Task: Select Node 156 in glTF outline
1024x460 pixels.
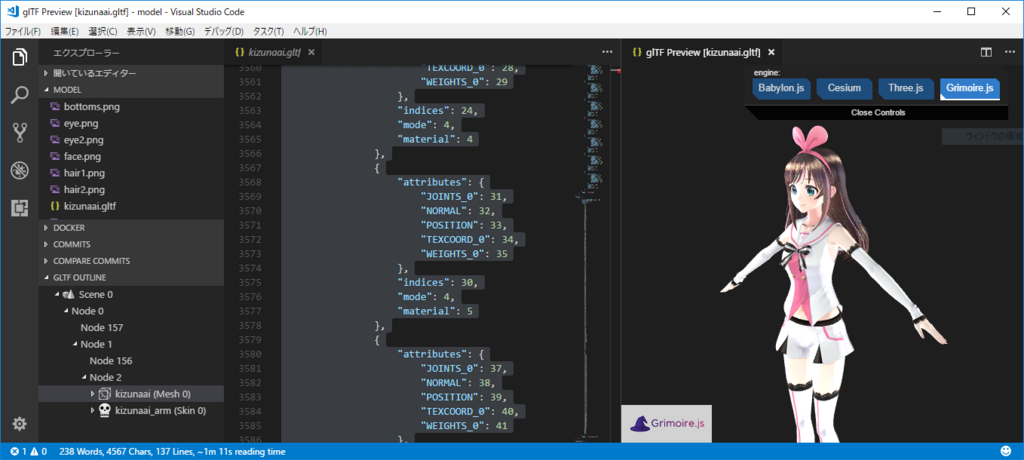Action: click(x=111, y=361)
